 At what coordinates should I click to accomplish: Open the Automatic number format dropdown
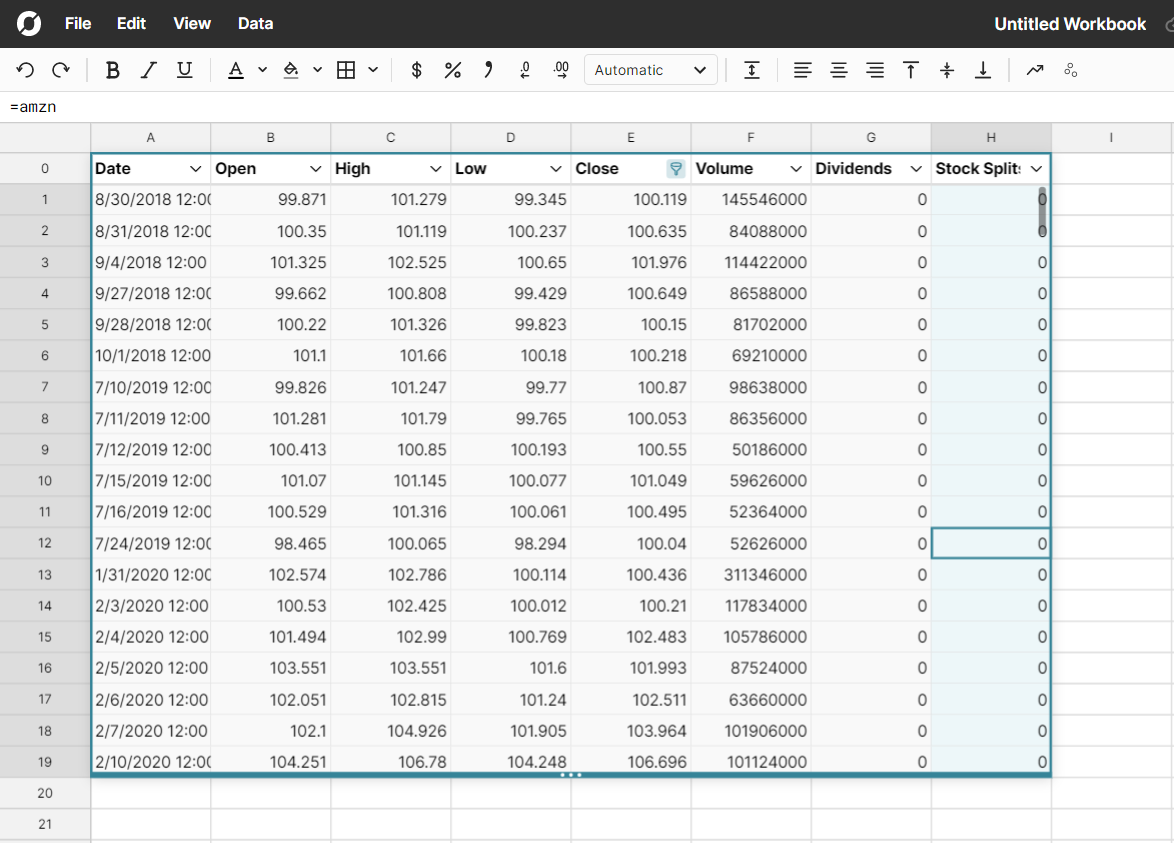click(650, 70)
